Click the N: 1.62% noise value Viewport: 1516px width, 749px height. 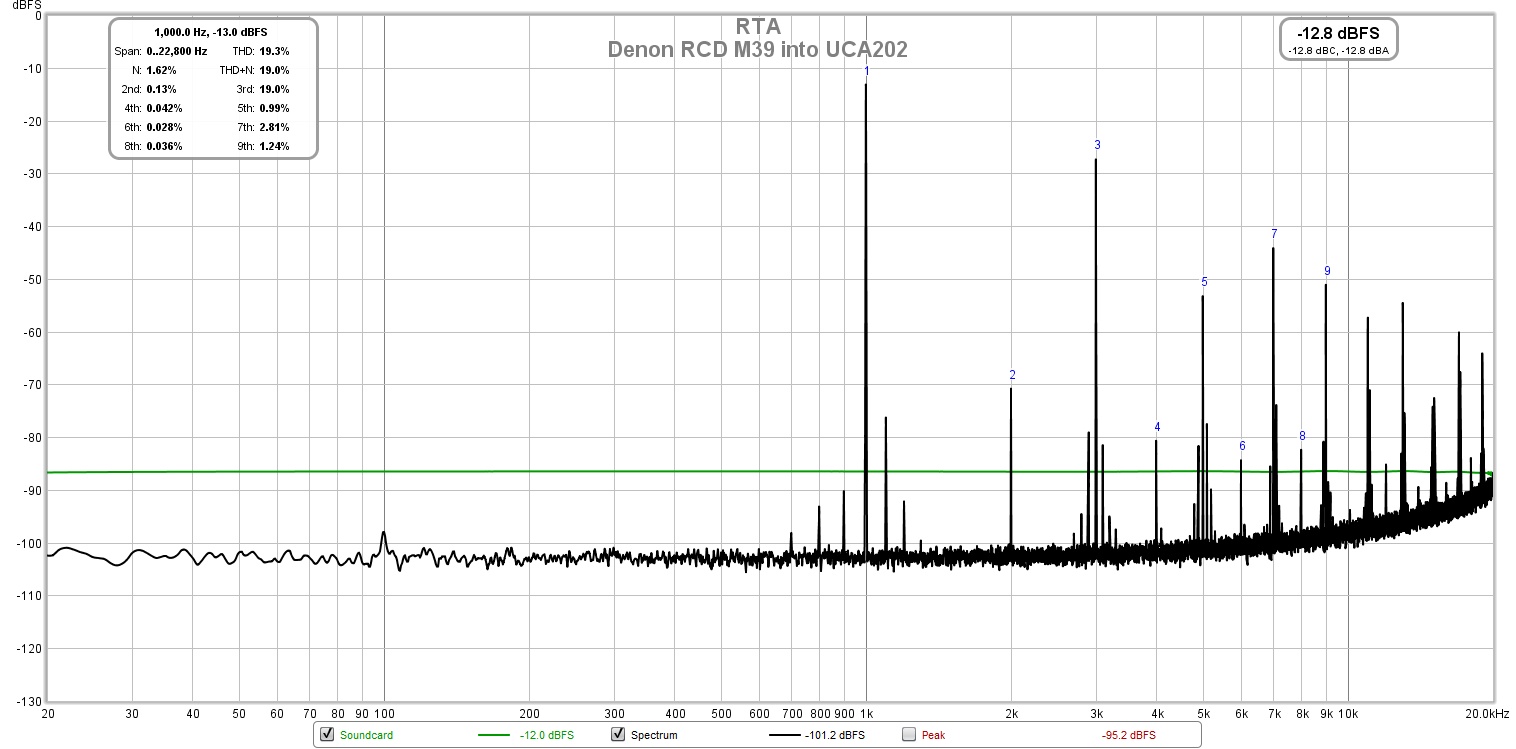[161, 70]
